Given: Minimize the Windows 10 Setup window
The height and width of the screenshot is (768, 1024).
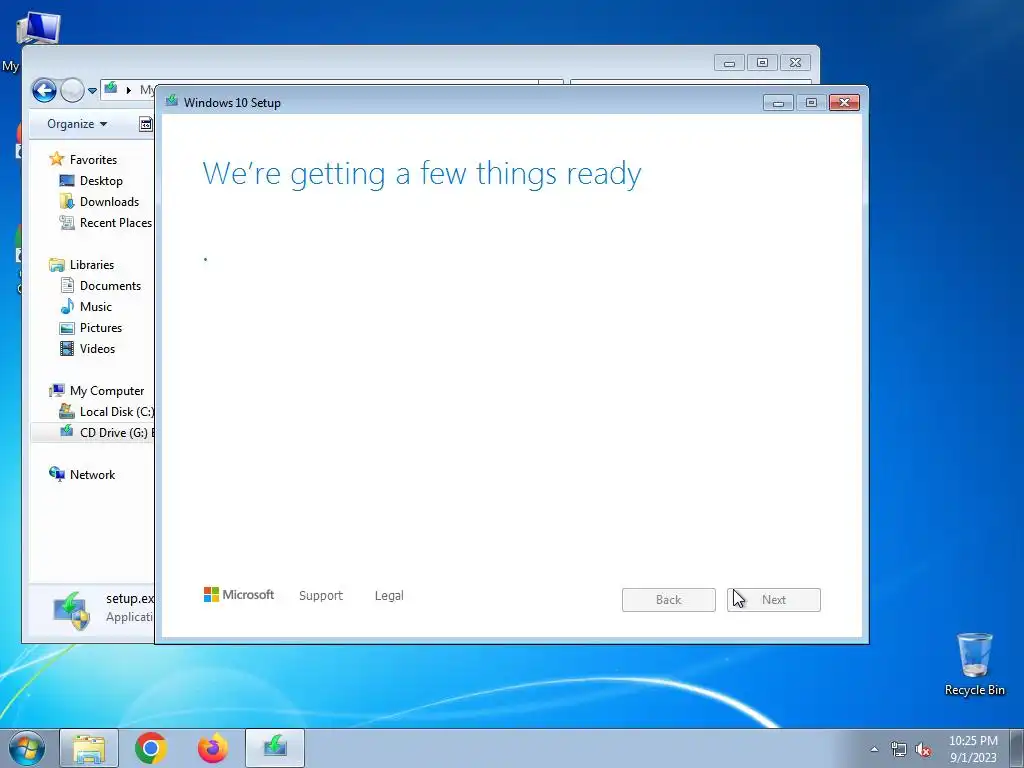Looking at the screenshot, I should pos(778,103).
